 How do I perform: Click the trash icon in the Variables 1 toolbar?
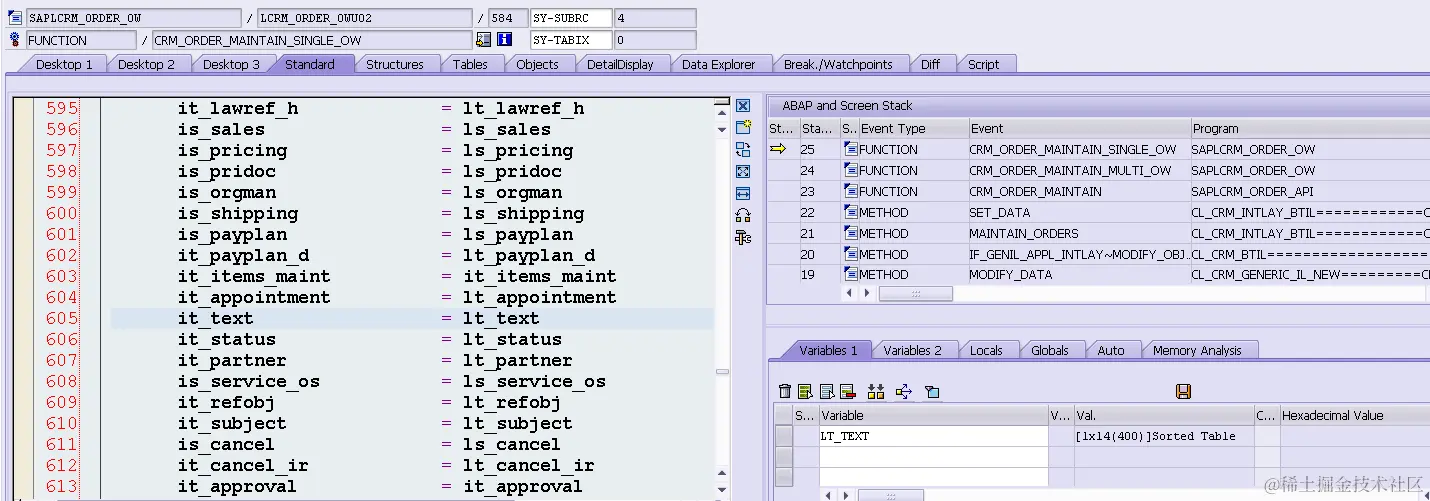tap(785, 391)
